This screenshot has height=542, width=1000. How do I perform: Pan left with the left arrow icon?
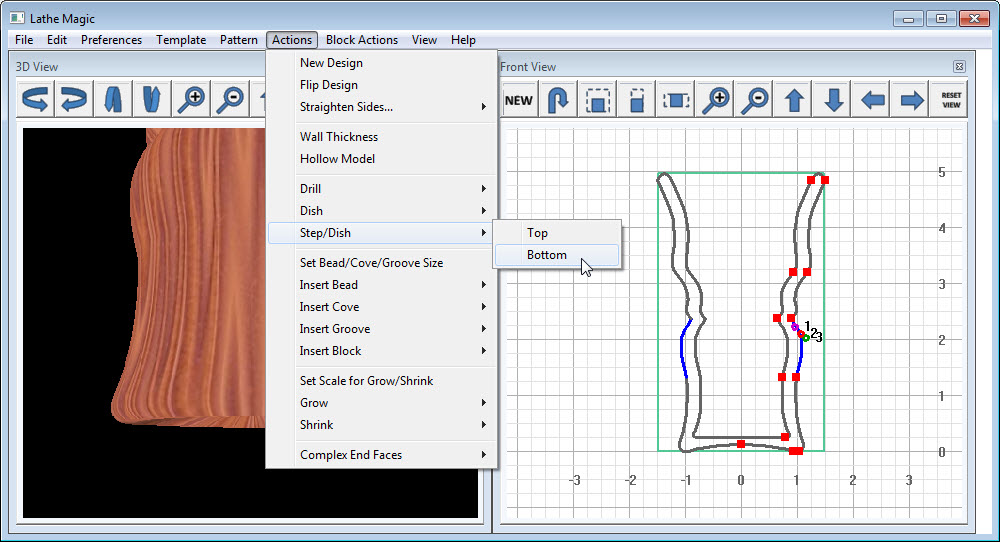(x=873, y=100)
